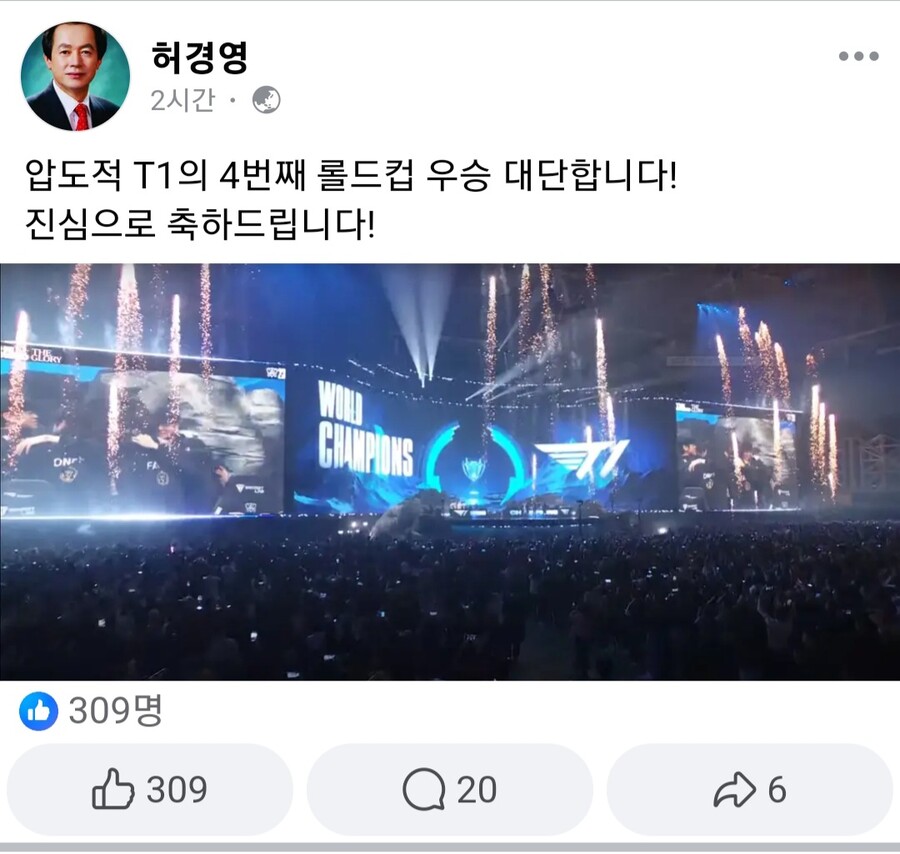Open the T1 World Champions video
This screenshot has height=854, width=900.
pos(450,472)
